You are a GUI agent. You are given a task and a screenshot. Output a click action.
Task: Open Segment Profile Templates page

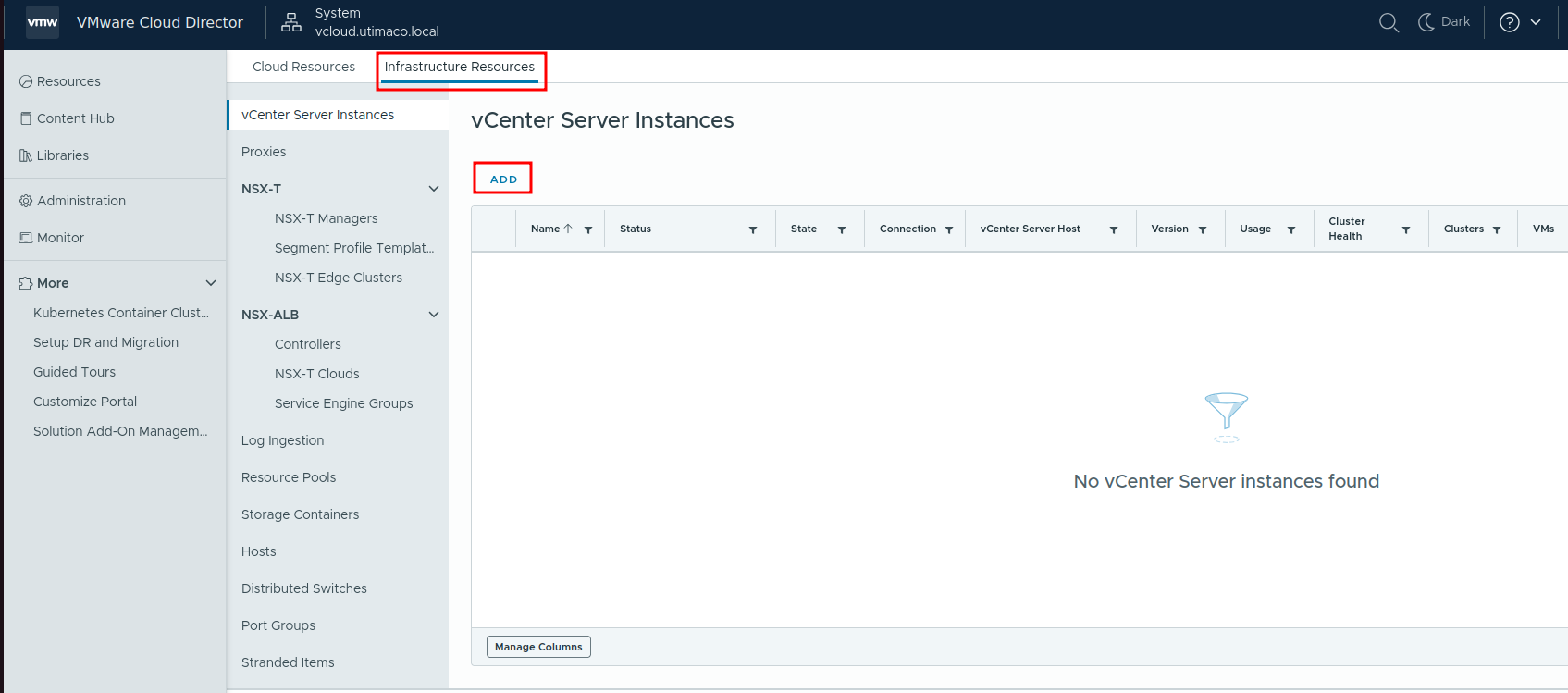354,248
